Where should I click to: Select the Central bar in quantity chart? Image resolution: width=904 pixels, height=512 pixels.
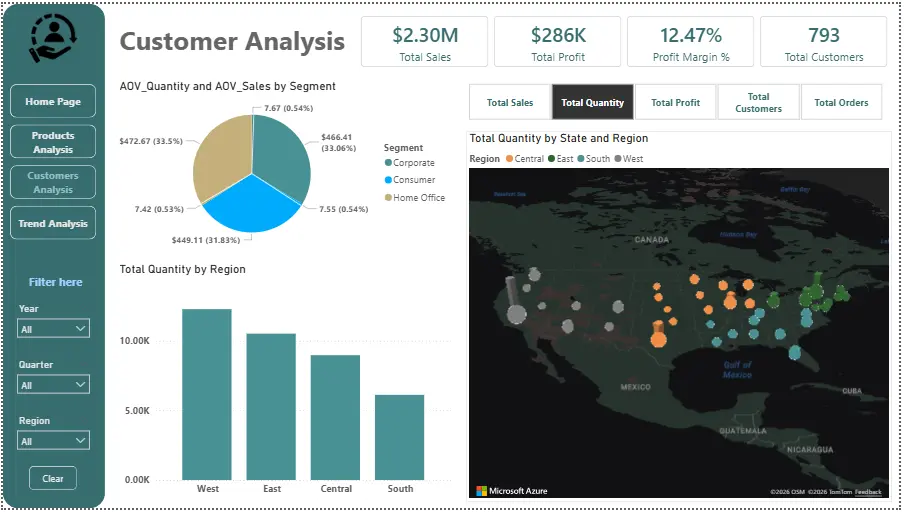pos(335,417)
